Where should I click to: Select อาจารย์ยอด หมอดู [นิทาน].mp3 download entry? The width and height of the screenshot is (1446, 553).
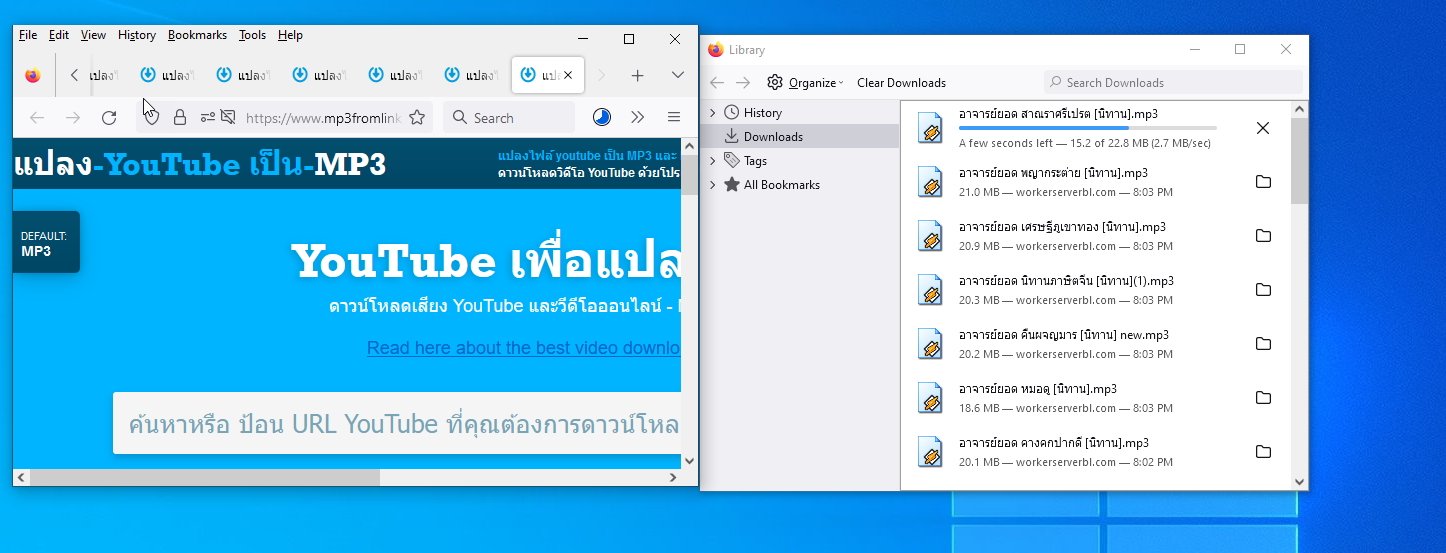pyautogui.click(x=1096, y=398)
